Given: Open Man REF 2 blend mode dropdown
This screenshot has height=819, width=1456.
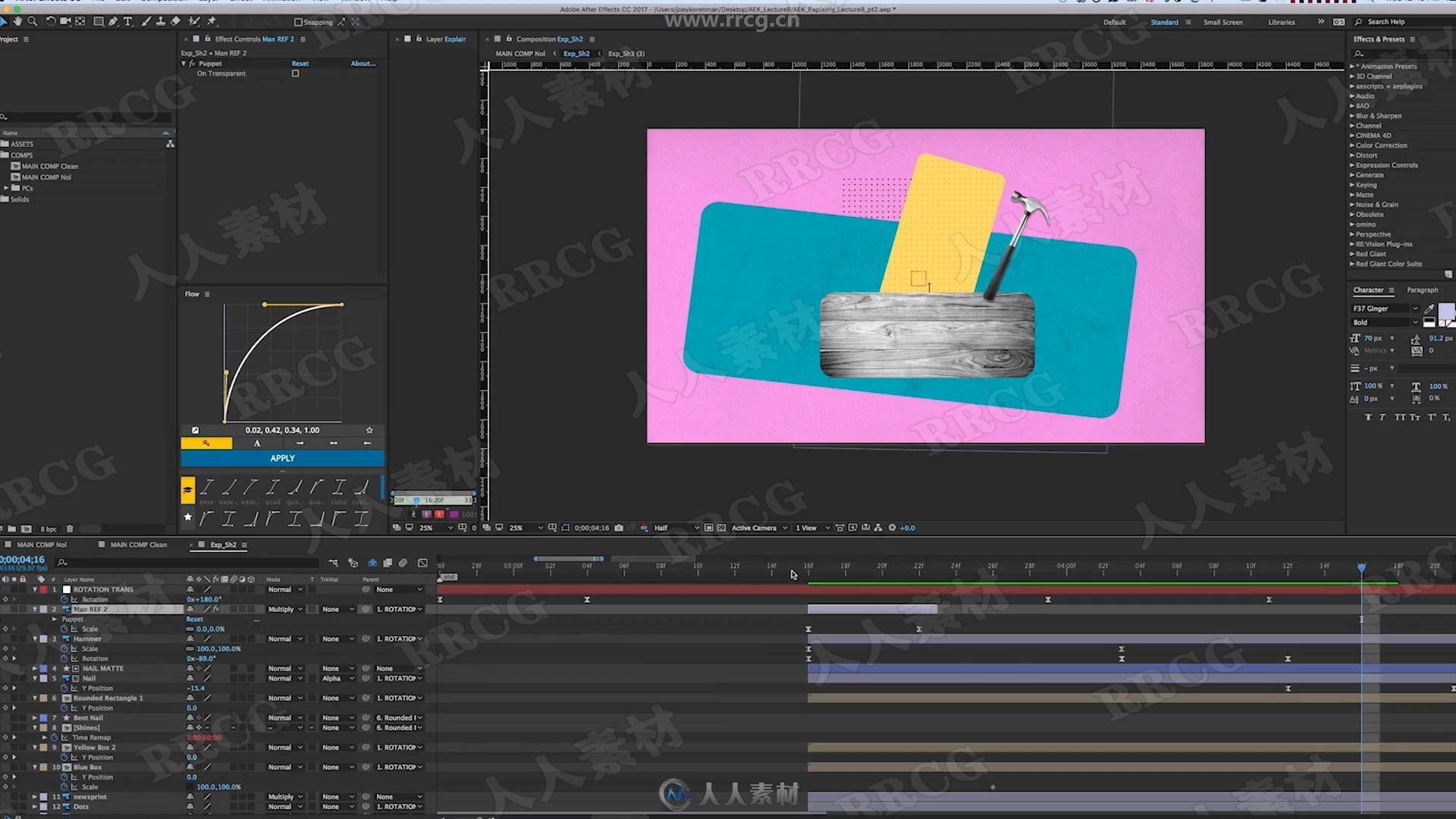Looking at the screenshot, I should [x=285, y=609].
